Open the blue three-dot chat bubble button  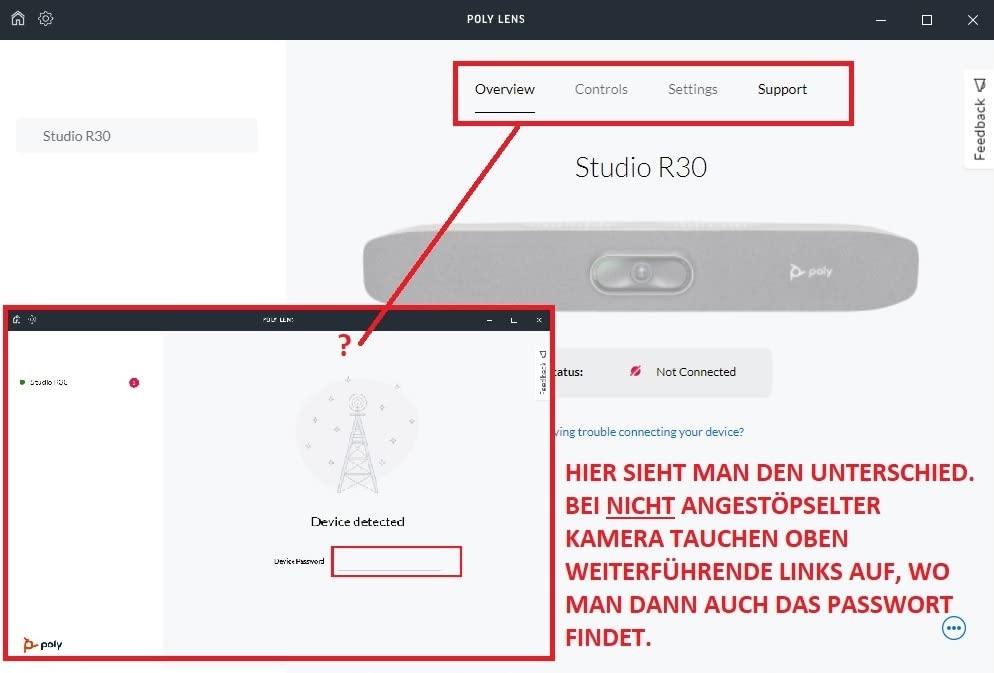pos(954,627)
